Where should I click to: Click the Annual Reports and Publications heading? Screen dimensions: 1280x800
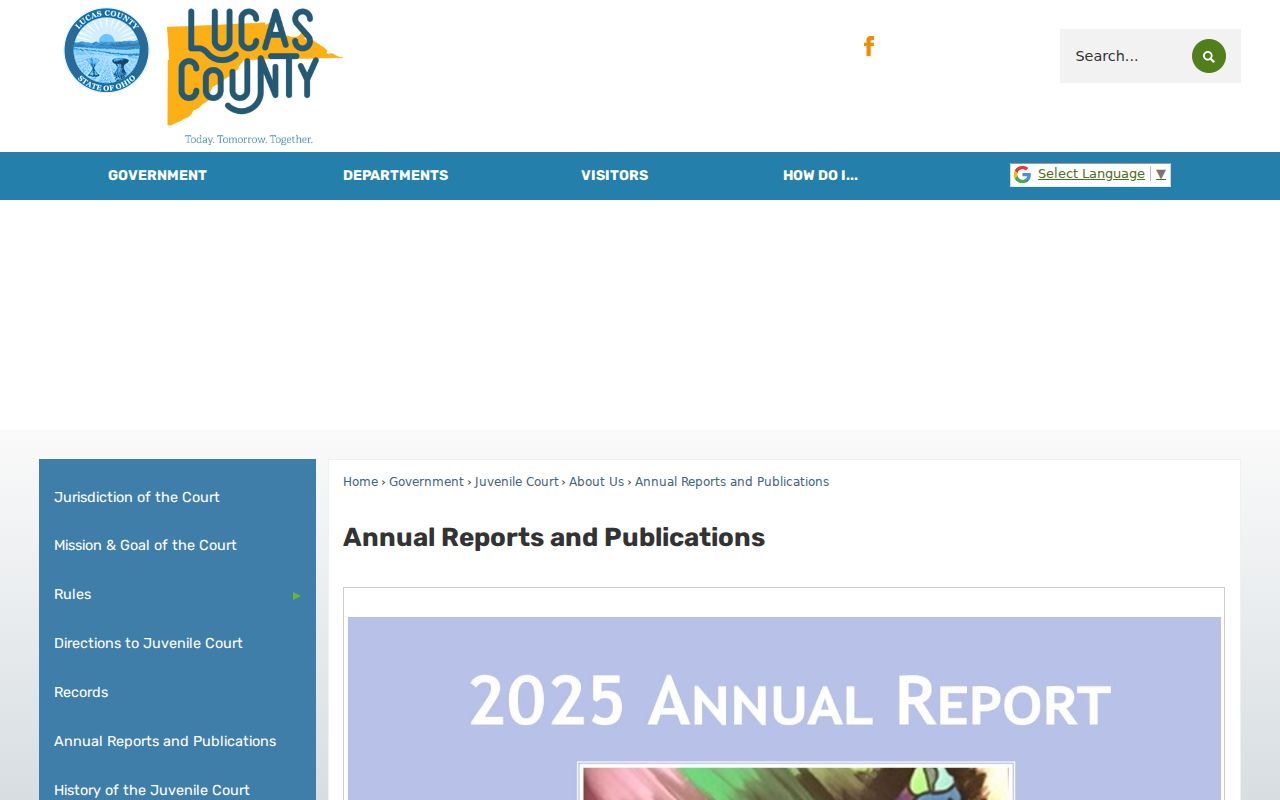click(x=554, y=538)
